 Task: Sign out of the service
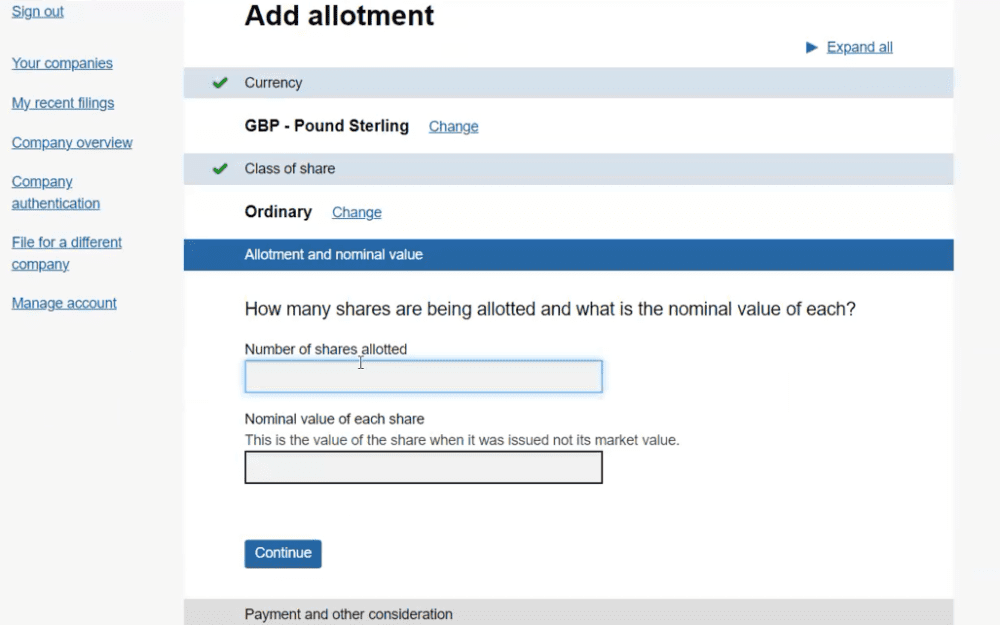pyautogui.click(x=37, y=11)
